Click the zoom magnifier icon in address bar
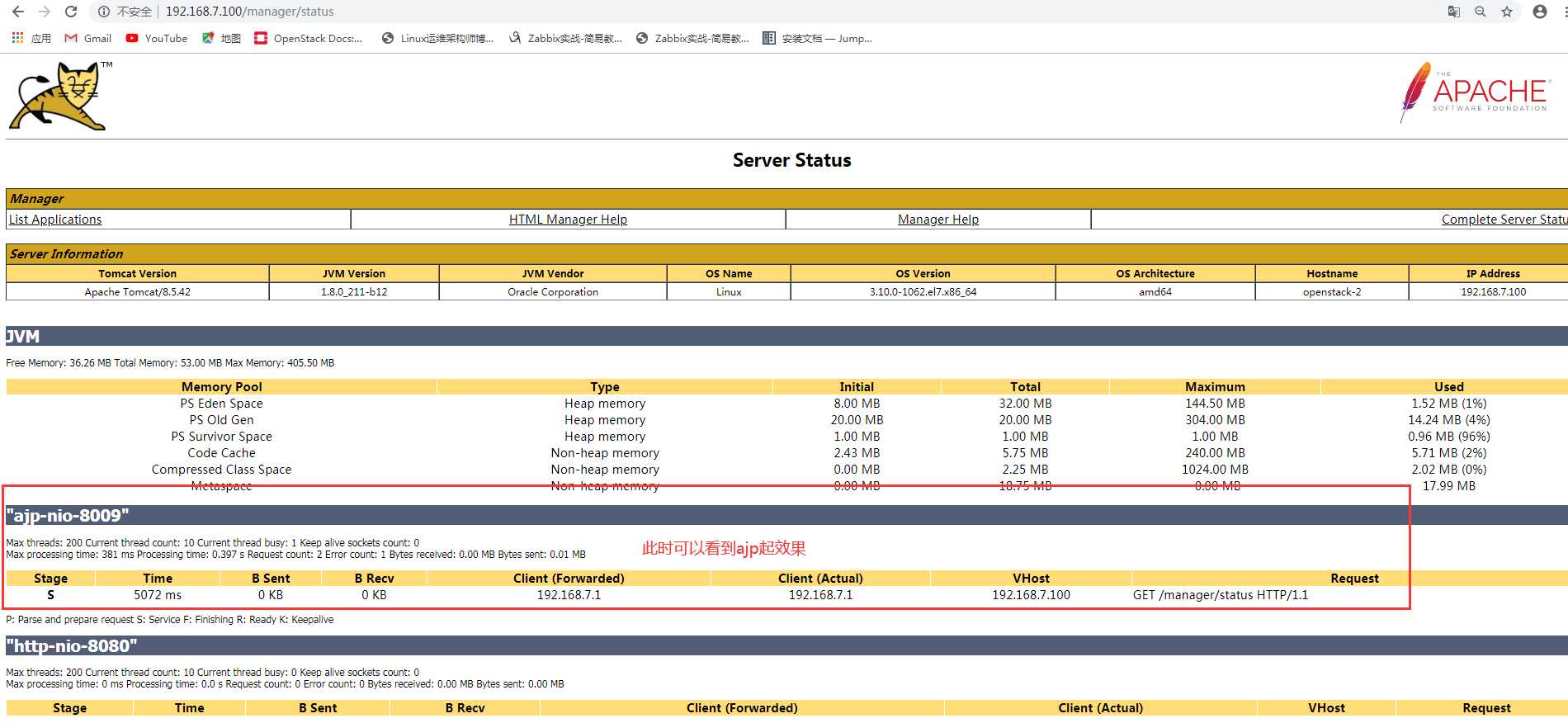The height and width of the screenshot is (723, 1568). point(1481,12)
